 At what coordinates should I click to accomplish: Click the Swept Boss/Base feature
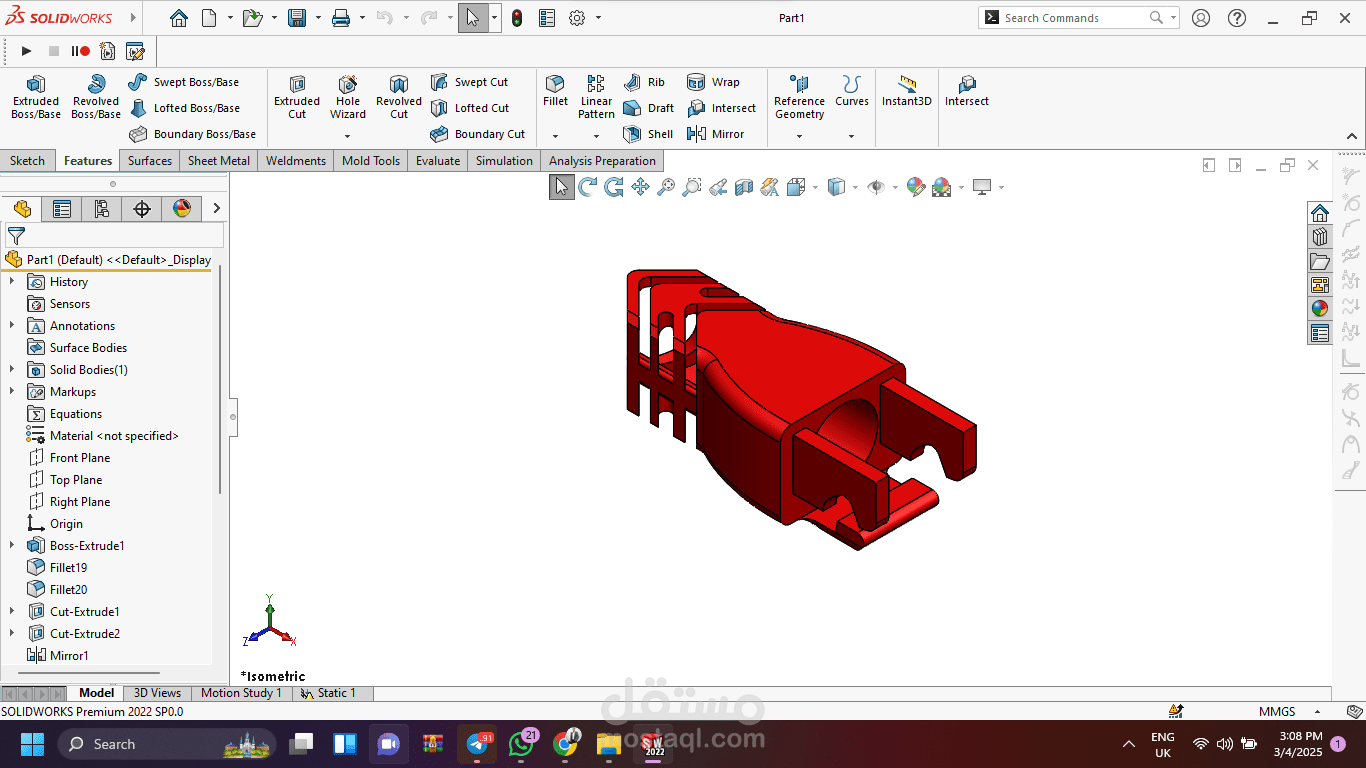[184, 82]
